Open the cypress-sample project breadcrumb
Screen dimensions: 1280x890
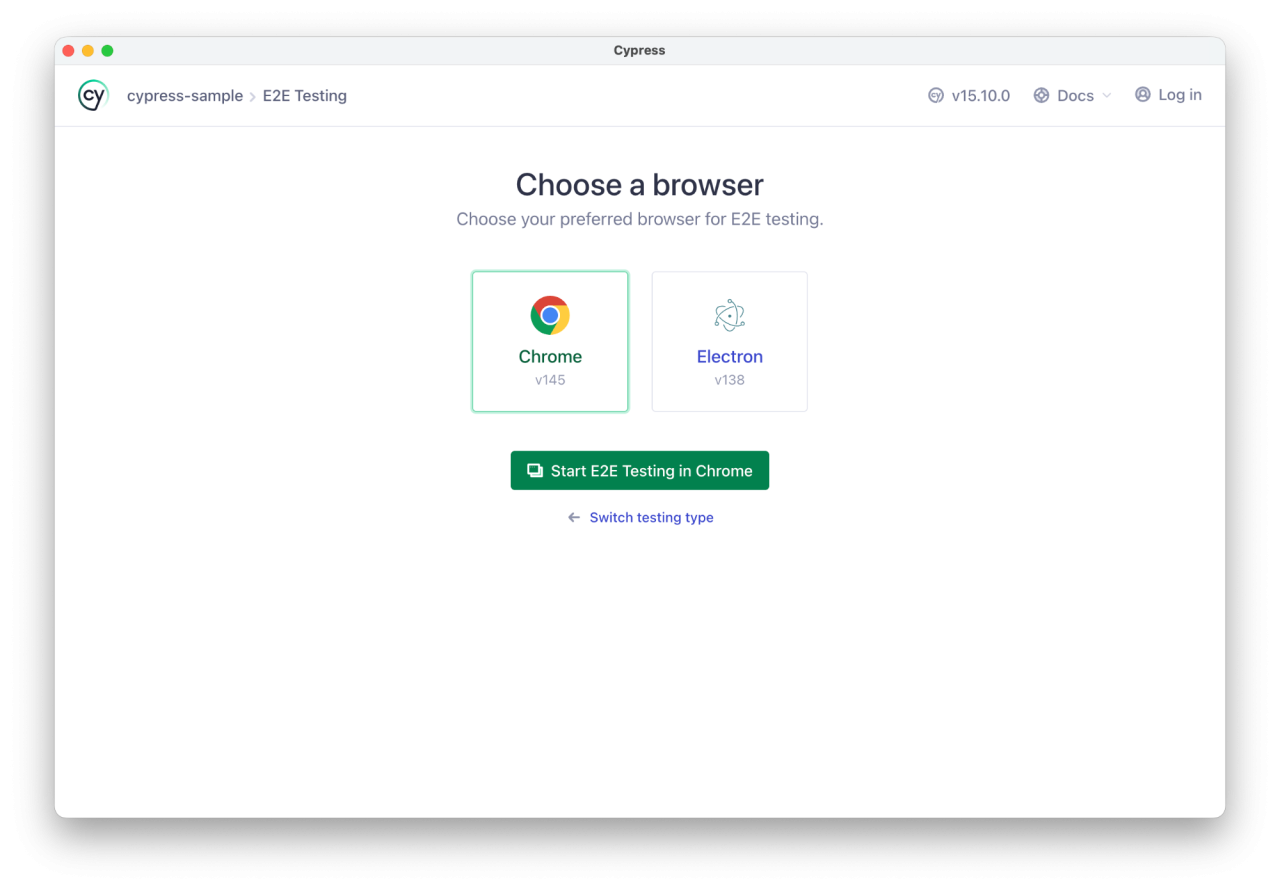click(185, 96)
